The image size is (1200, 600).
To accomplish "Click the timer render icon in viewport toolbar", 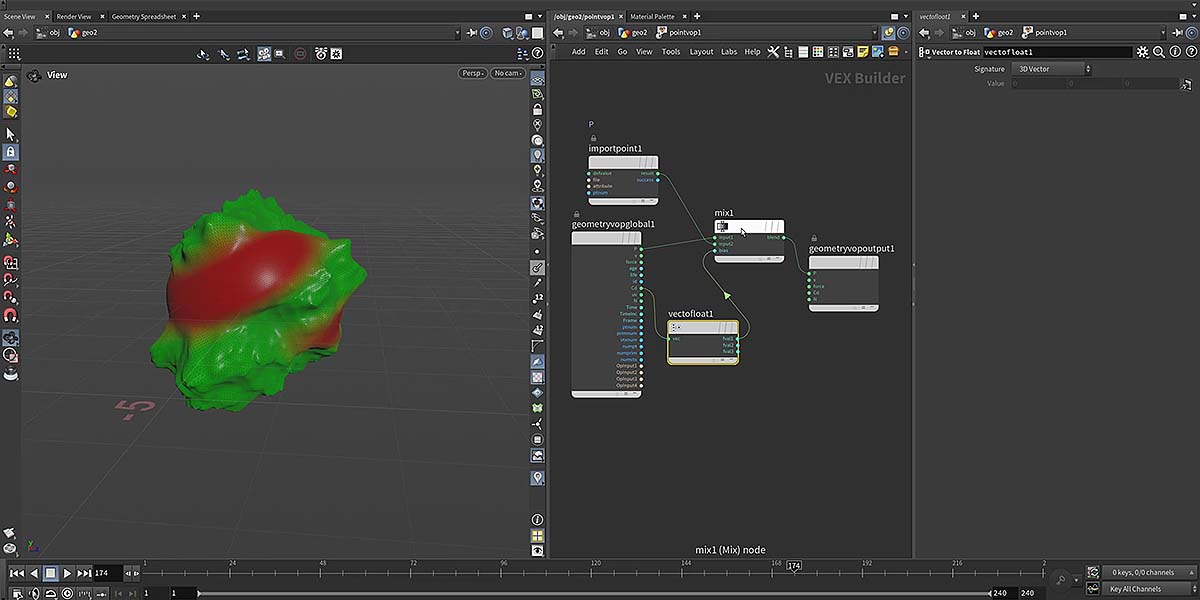I will (321, 53).
